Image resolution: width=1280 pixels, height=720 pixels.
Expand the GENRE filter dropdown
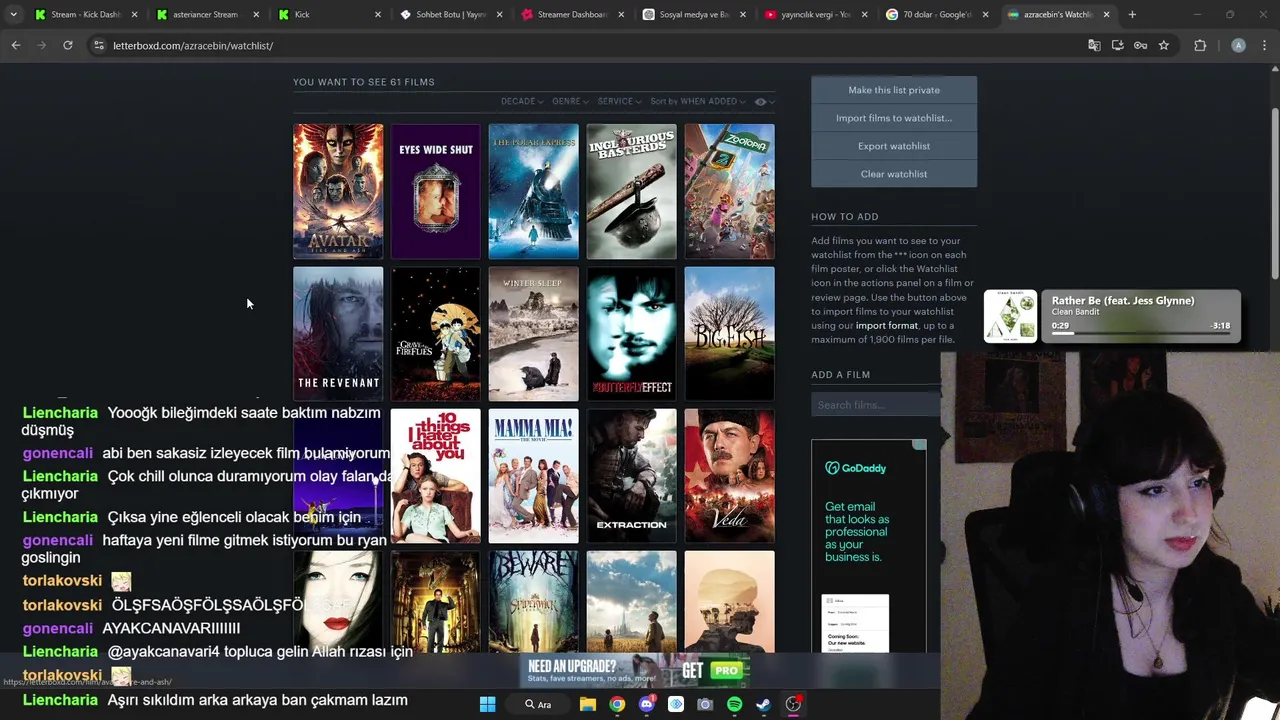click(569, 101)
